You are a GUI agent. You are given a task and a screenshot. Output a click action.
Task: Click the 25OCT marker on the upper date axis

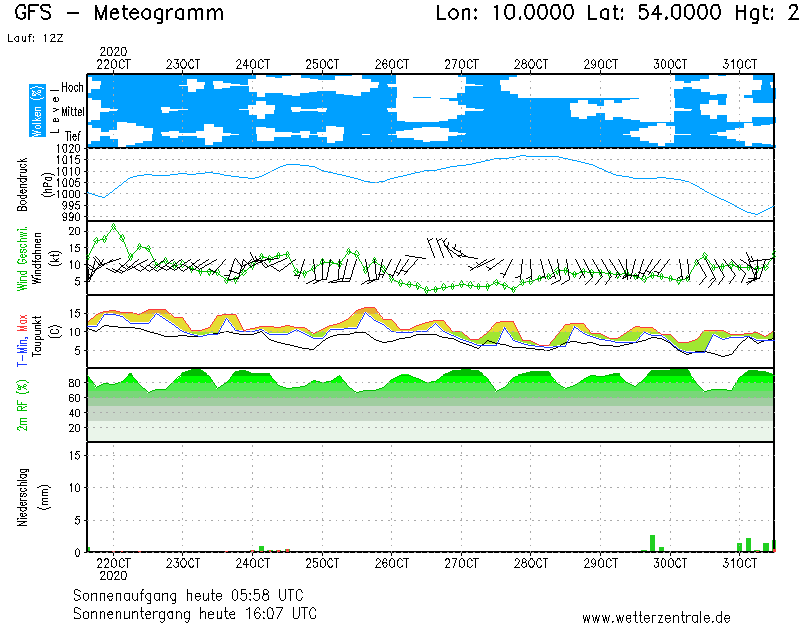(322, 64)
